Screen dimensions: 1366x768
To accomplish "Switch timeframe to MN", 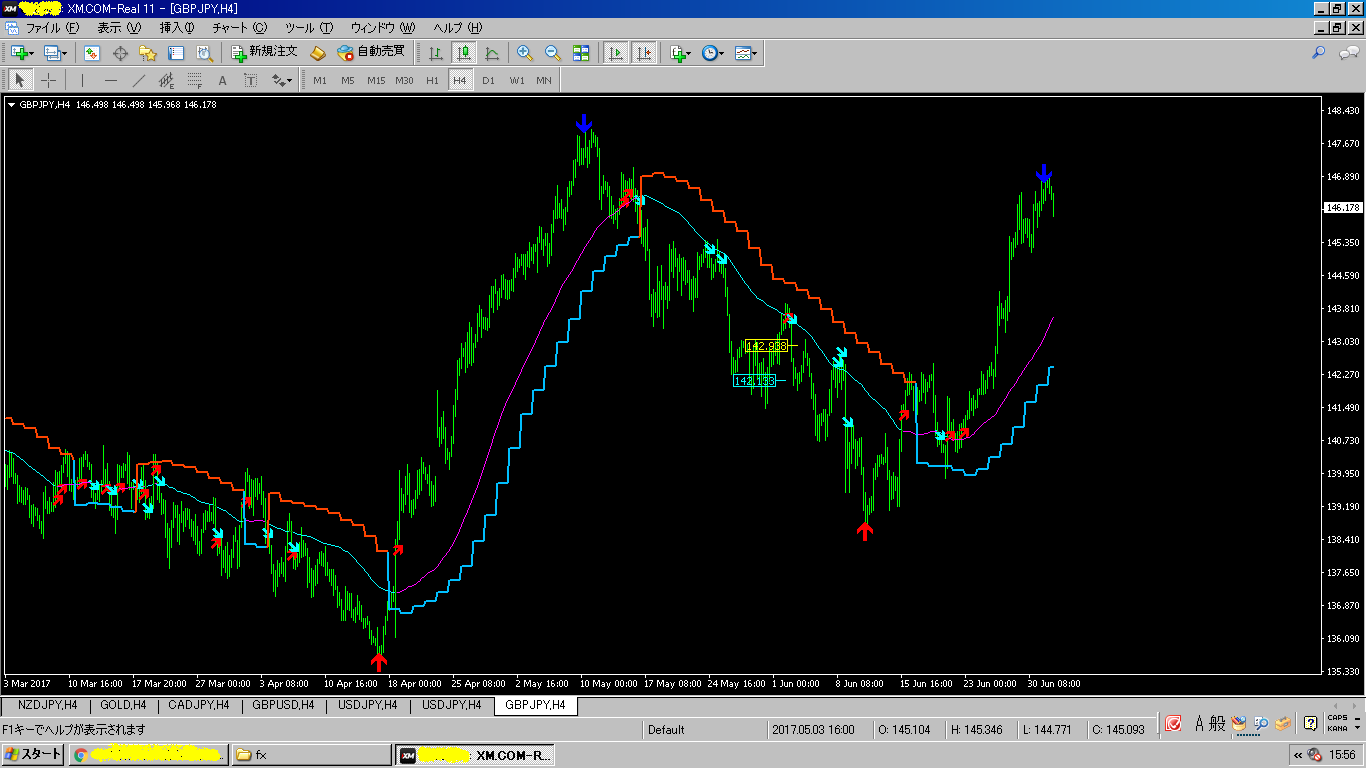I will 543,80.
